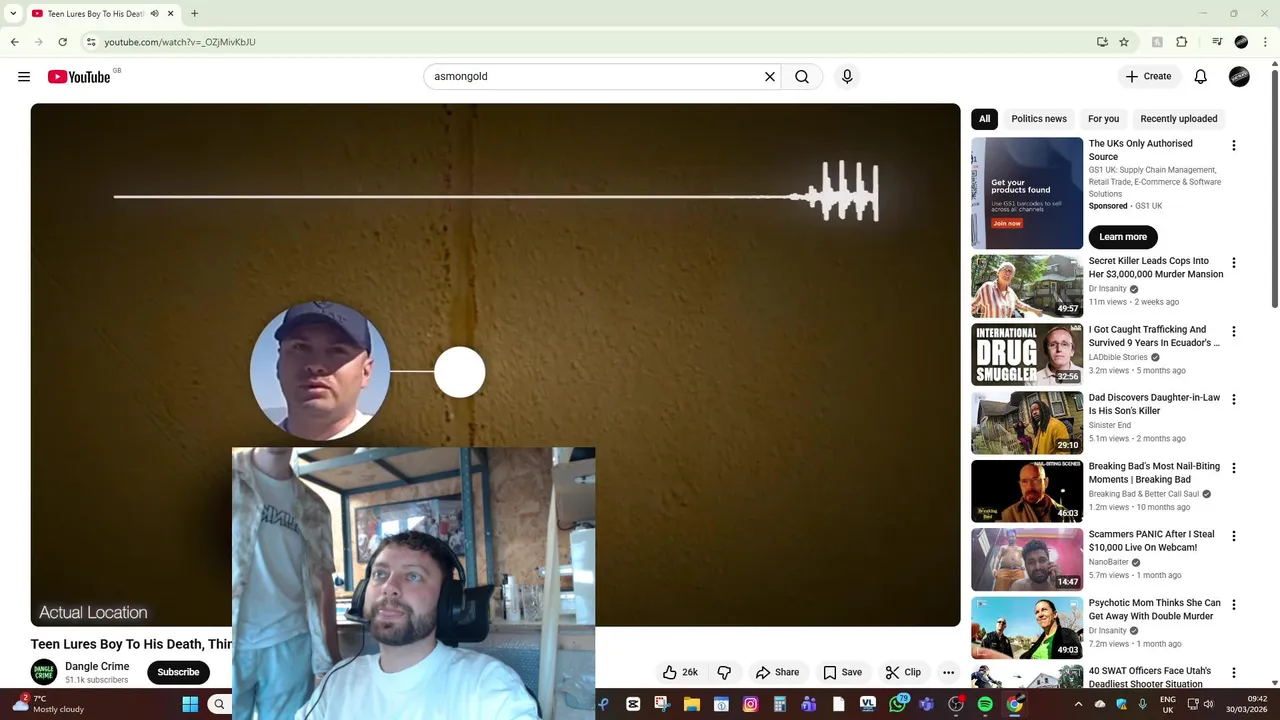Open Instagram from the taskbar
This screenshot has height=720, width=1280.
pos(750,705)
